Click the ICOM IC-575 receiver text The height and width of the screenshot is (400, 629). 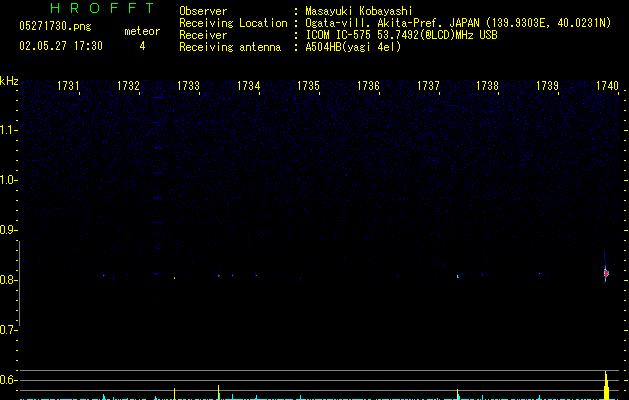401,35
